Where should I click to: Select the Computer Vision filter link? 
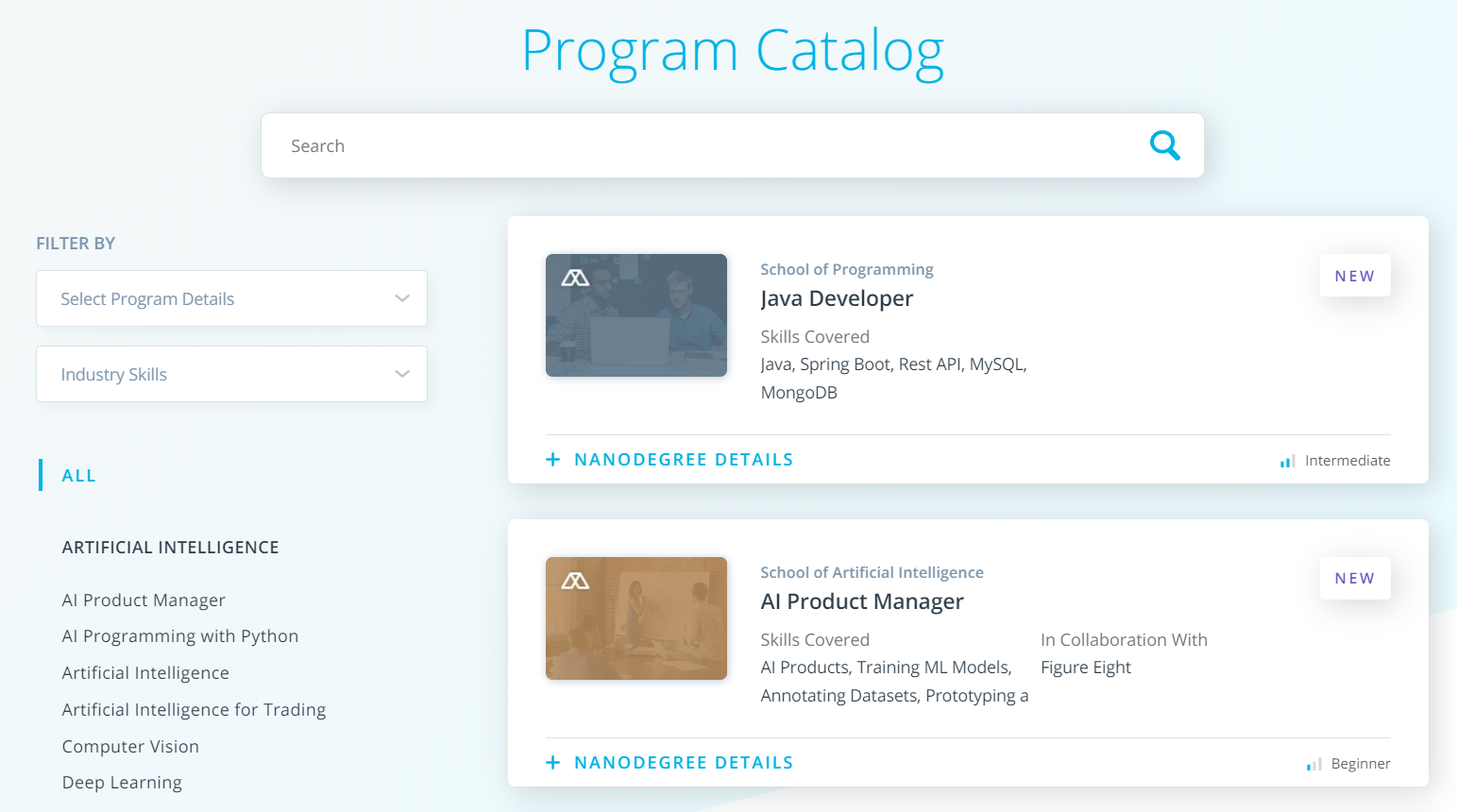[130, 746]
